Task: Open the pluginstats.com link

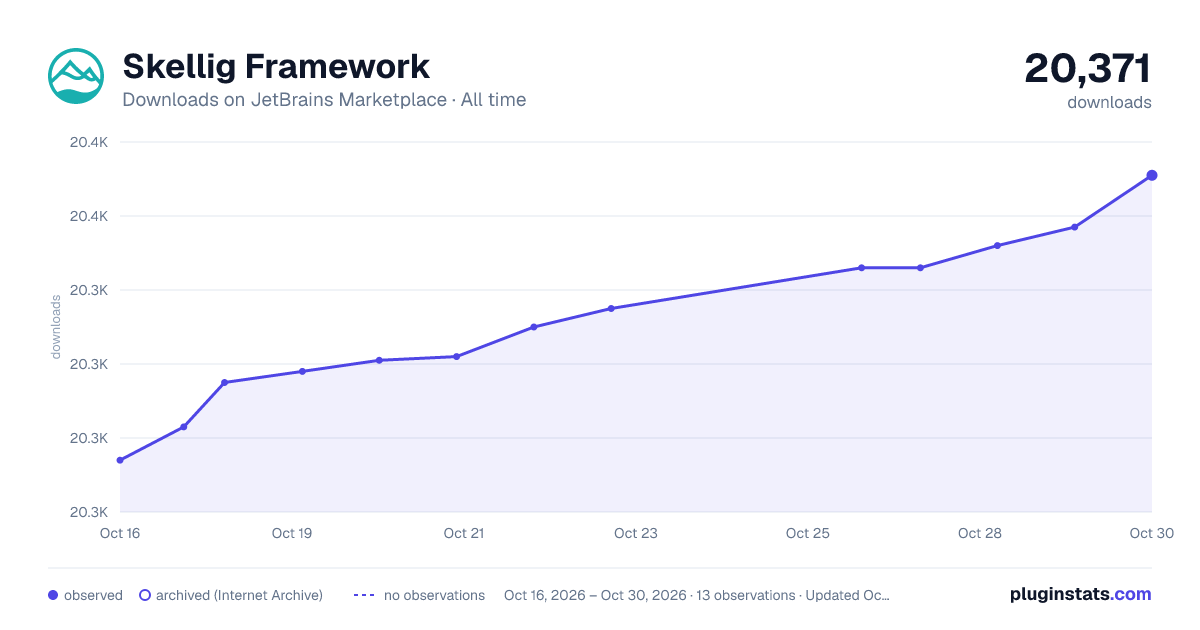Action: (1081, 594)
